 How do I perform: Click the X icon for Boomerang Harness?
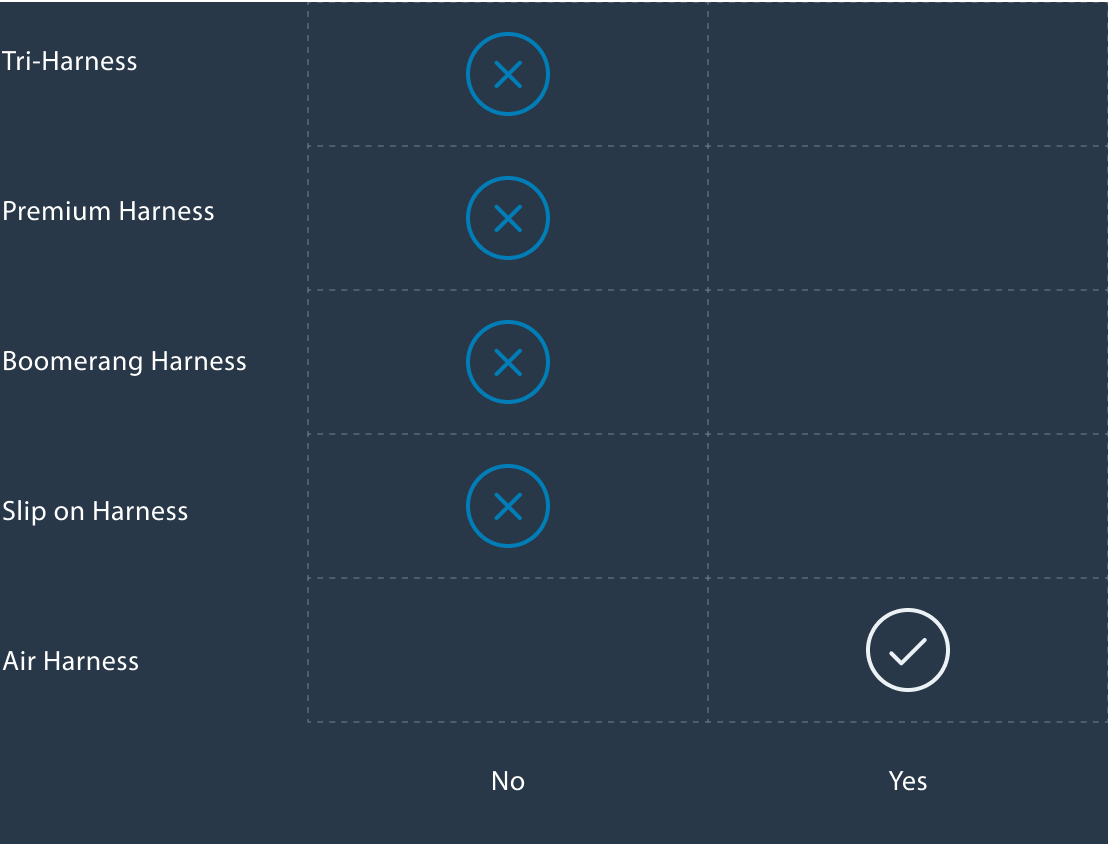pos(508,362)
